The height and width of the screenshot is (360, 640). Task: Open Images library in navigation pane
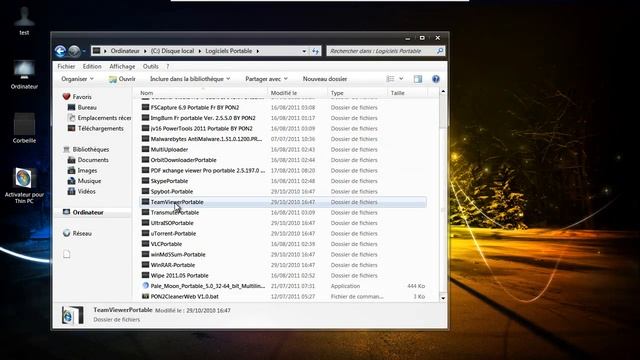point(82,170)
